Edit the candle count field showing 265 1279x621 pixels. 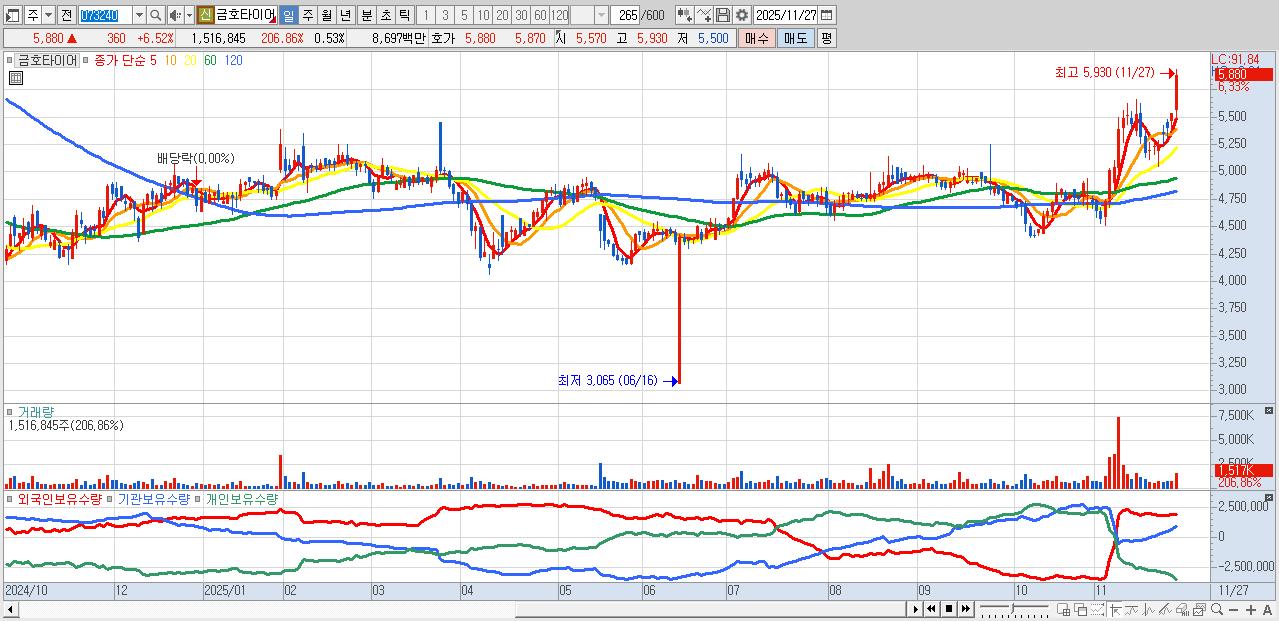pyautogui.click(x=627, y=15)
